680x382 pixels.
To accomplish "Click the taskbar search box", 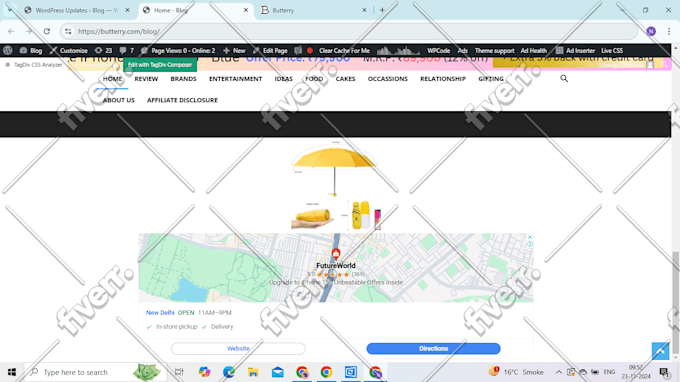I will [95, 372].
